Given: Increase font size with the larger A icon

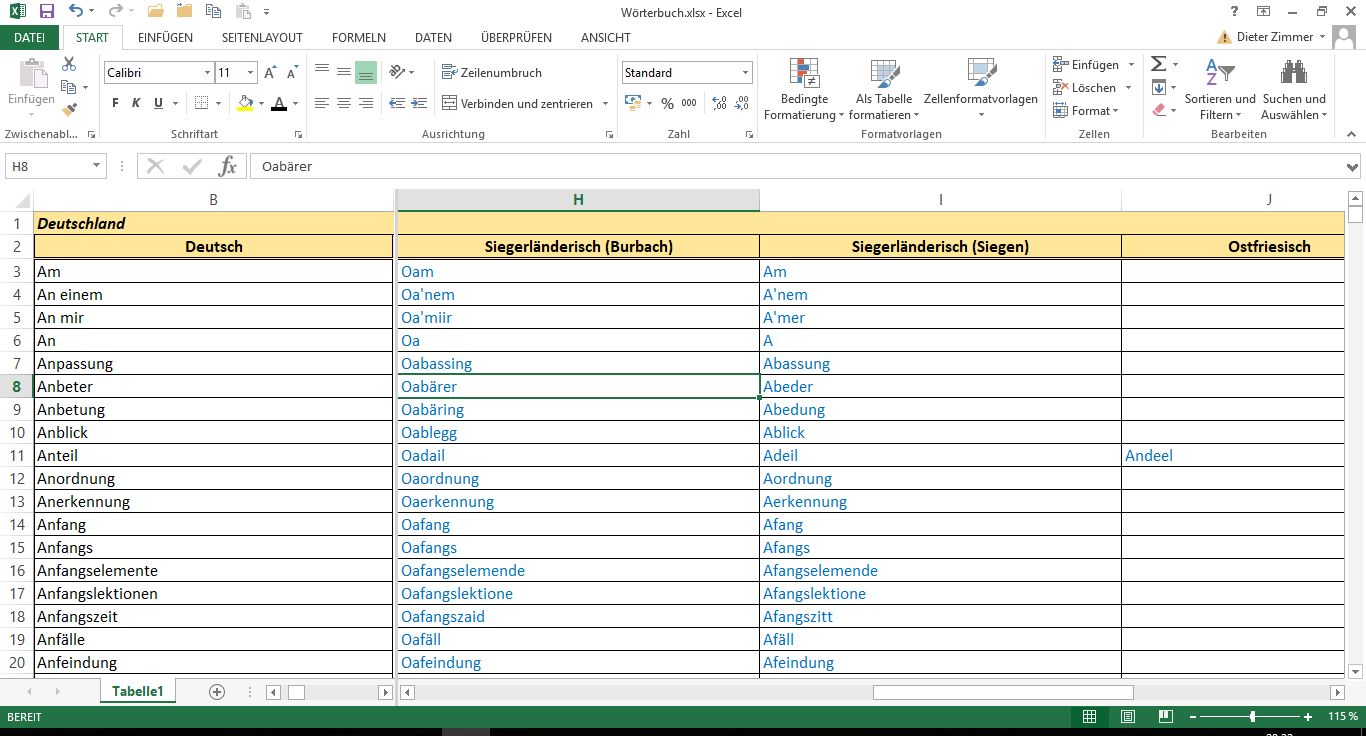Looking at the screenshot, I should pyautogui.click(x=271, y=73).
